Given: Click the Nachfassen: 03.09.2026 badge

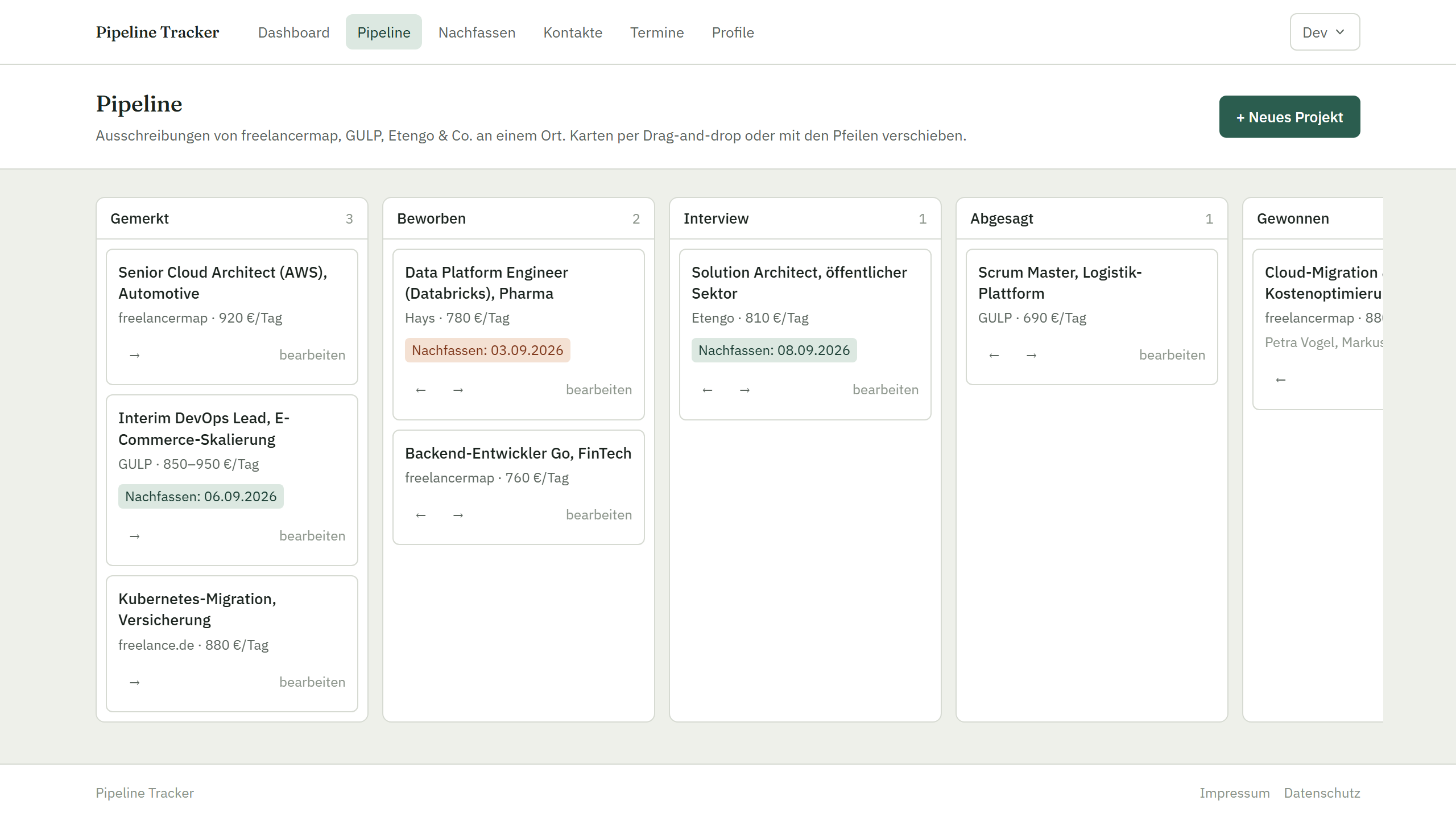Looking at the screenshot, I should click(x=487, y=350).
